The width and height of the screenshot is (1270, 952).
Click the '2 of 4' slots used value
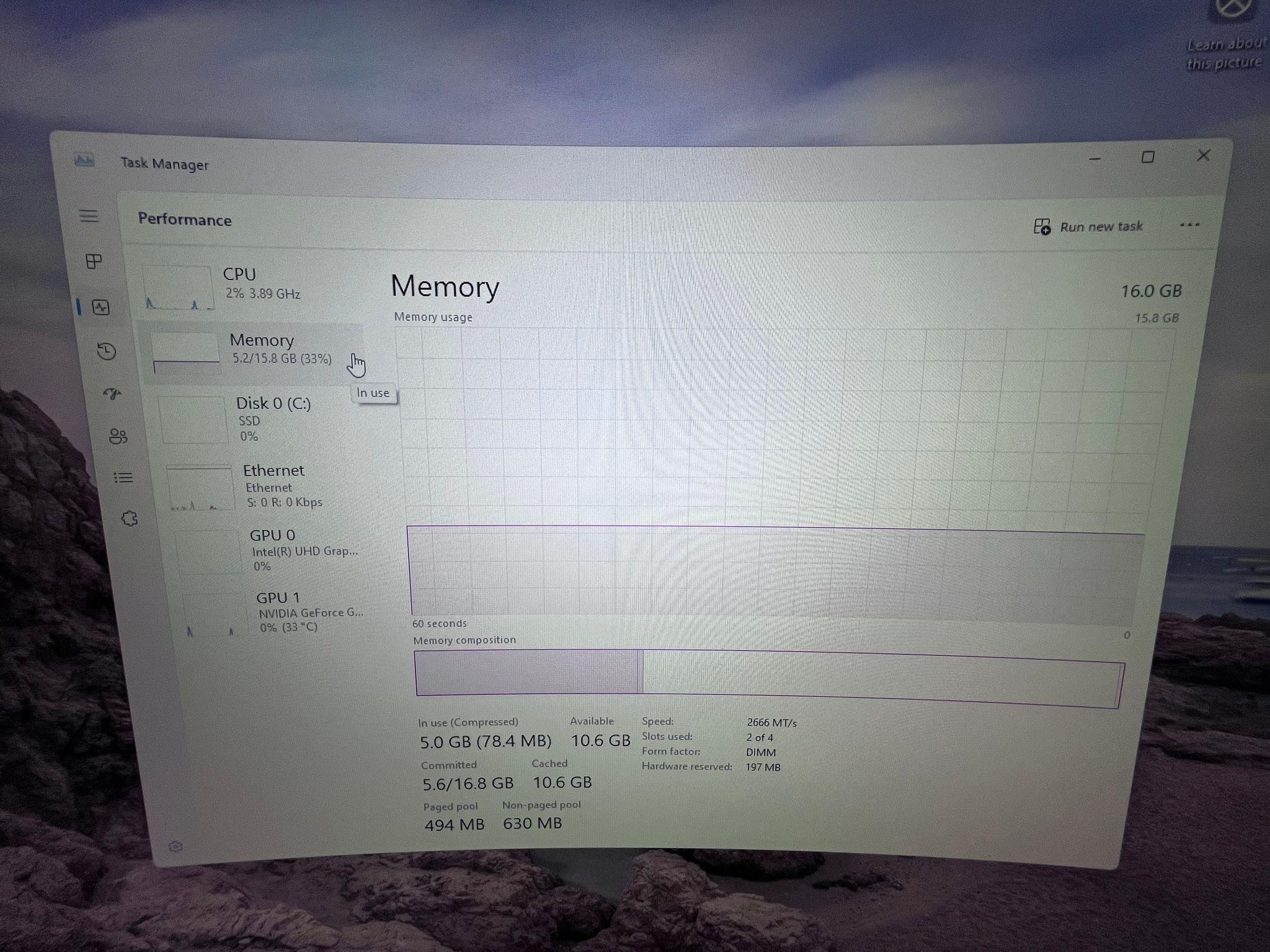click(760, 738)
